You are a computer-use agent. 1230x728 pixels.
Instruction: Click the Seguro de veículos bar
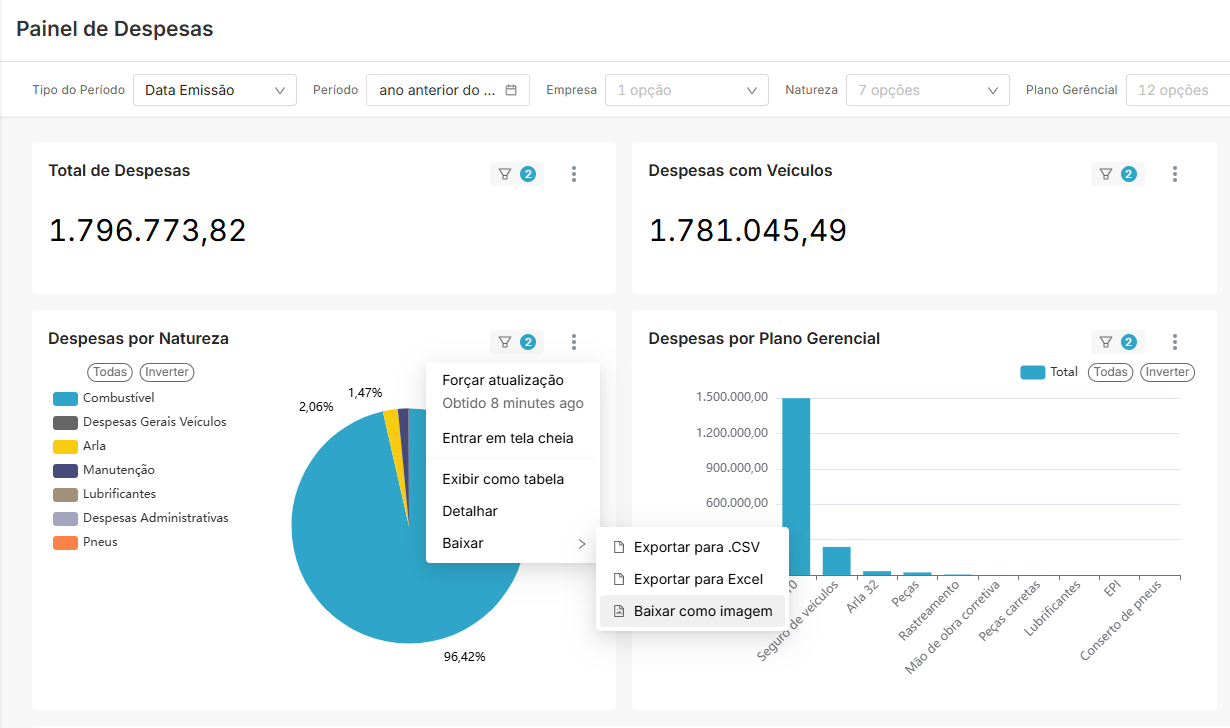[x=836, y=561]
